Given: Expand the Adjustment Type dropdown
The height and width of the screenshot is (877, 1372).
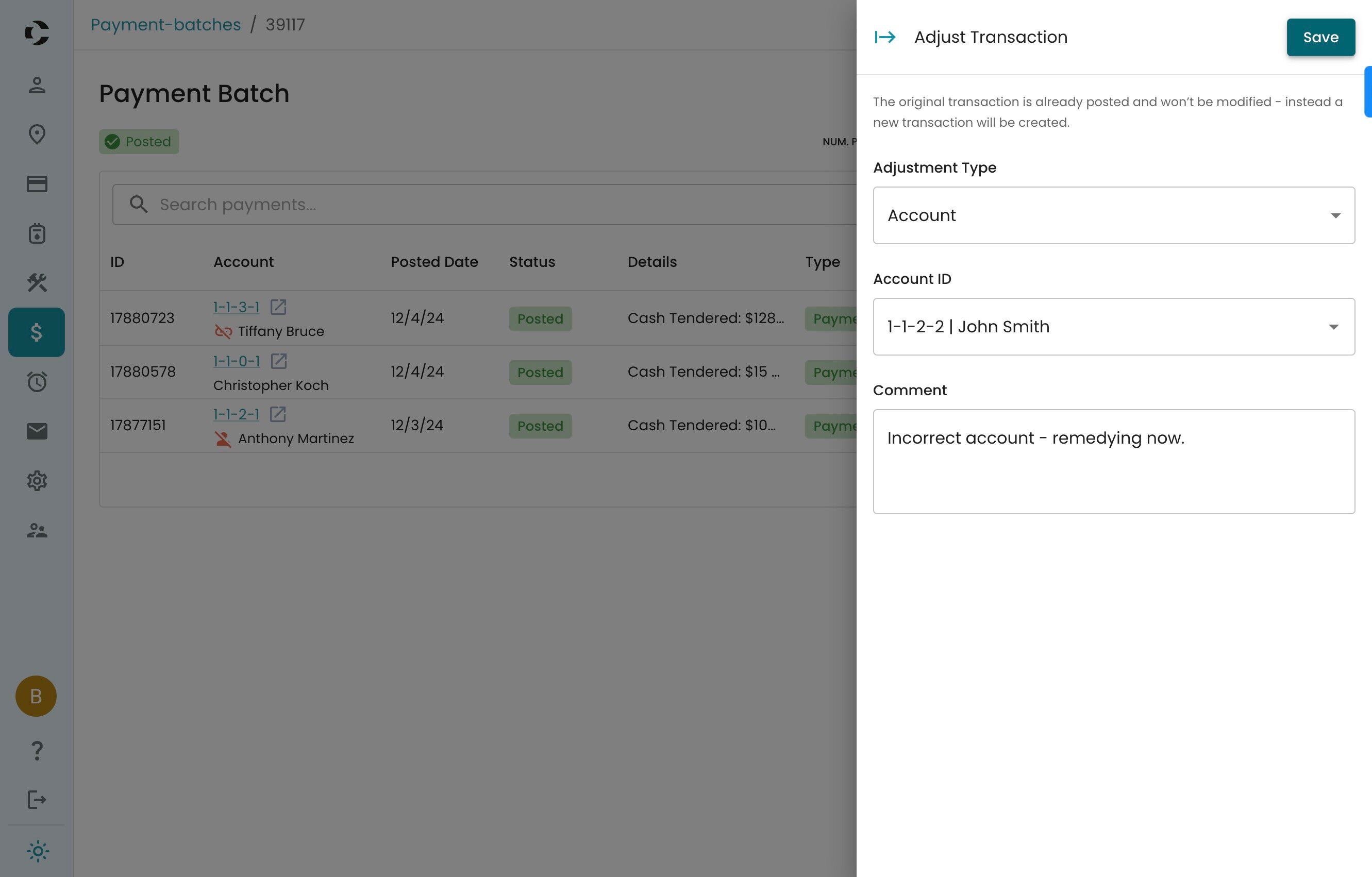Looking at the screenshot, I should (x=1113, y=215).
